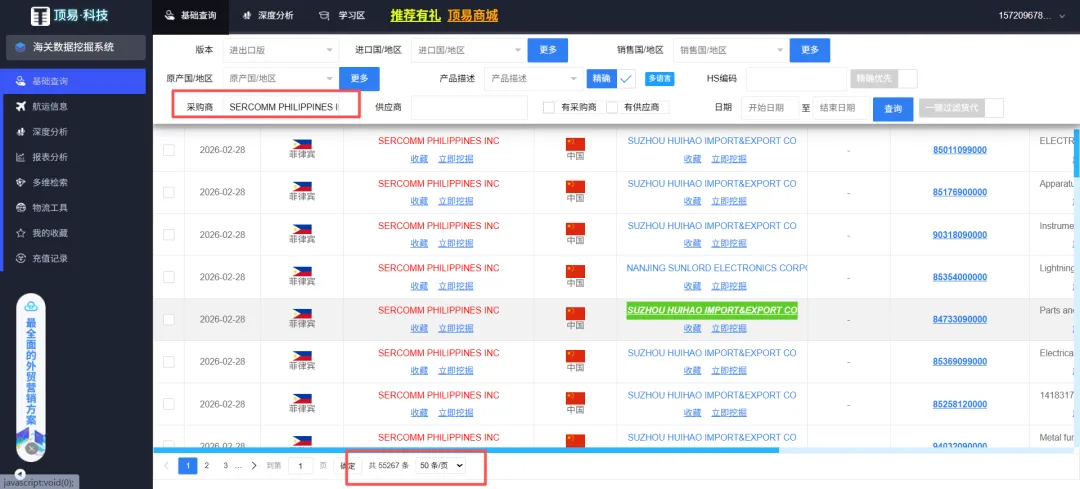Check the 有供应商 checkbox
1080x489 pixels.
612,107
